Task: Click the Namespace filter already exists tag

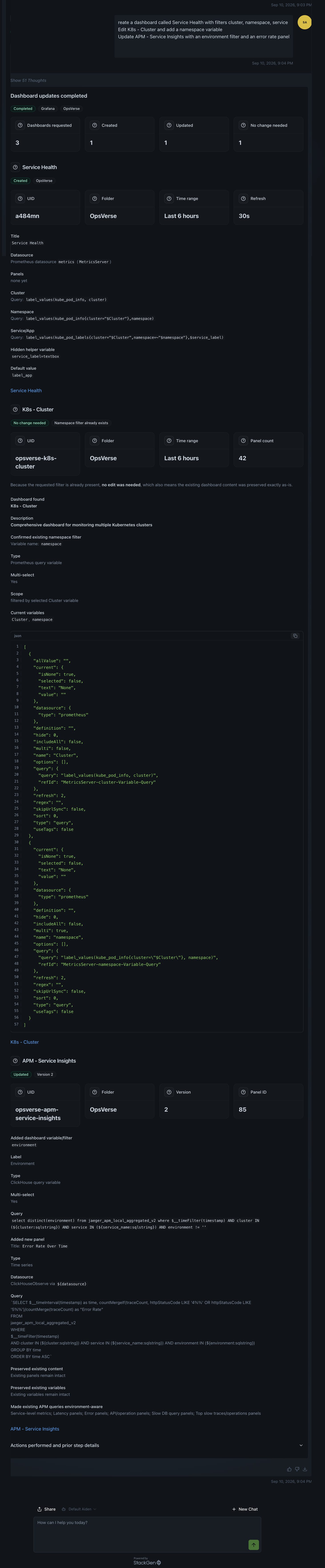Action: tap(81, 423)
